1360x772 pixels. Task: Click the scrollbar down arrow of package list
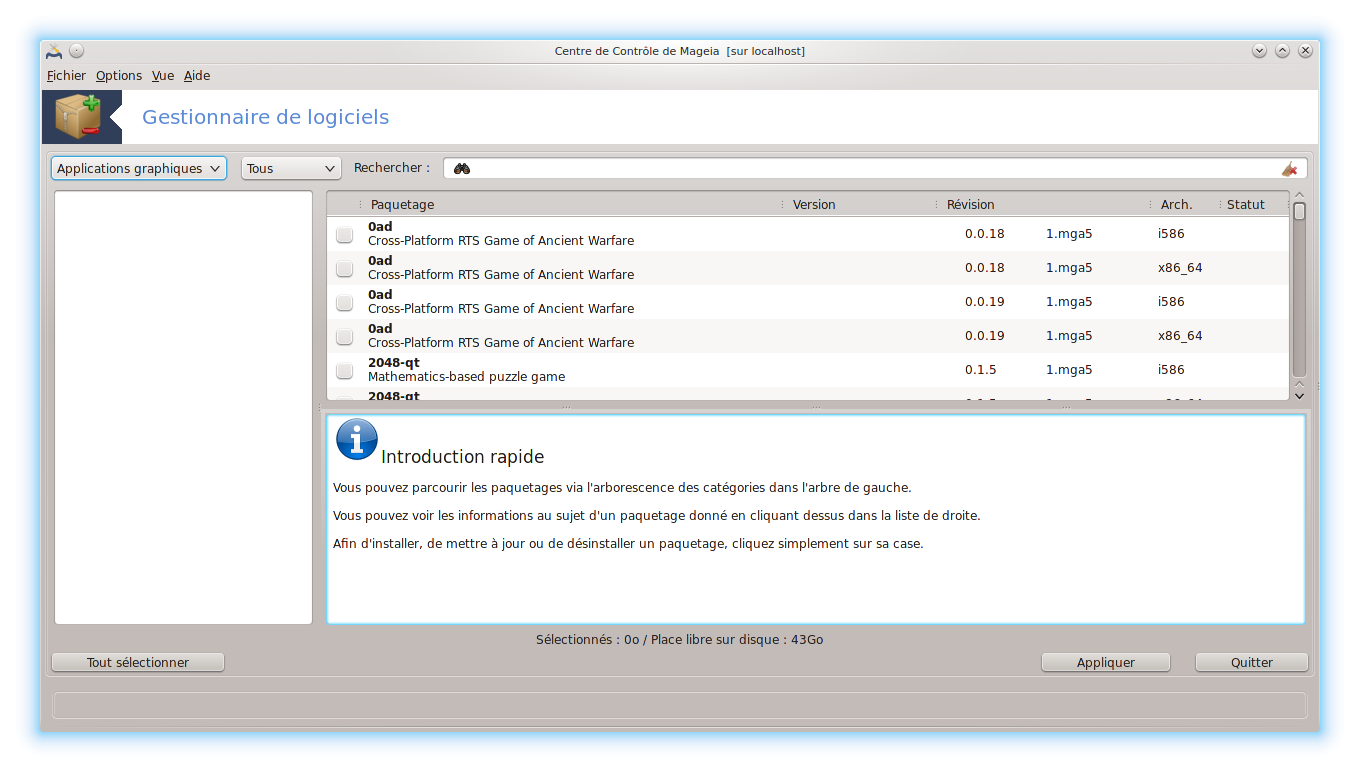pos(1299,396)
